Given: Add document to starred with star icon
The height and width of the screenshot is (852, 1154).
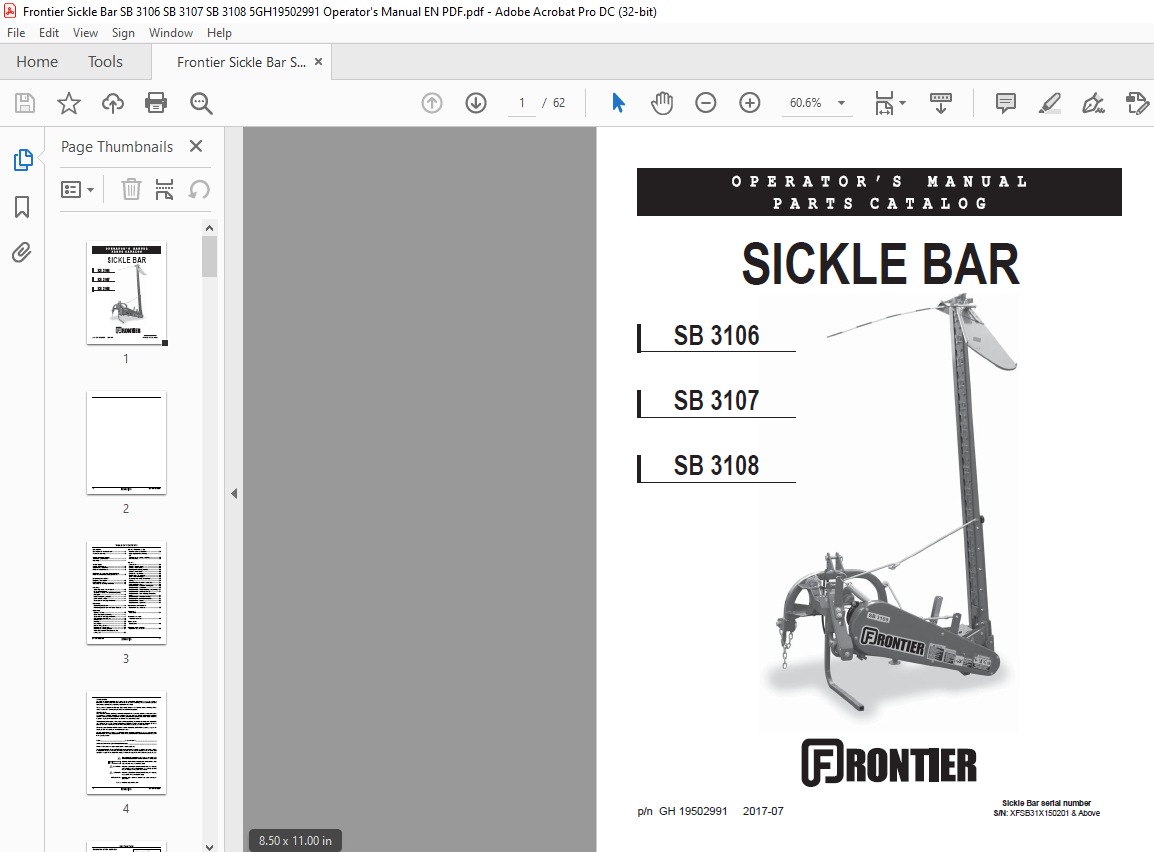Looking at the screenshot, I should (x=68, y=103).
